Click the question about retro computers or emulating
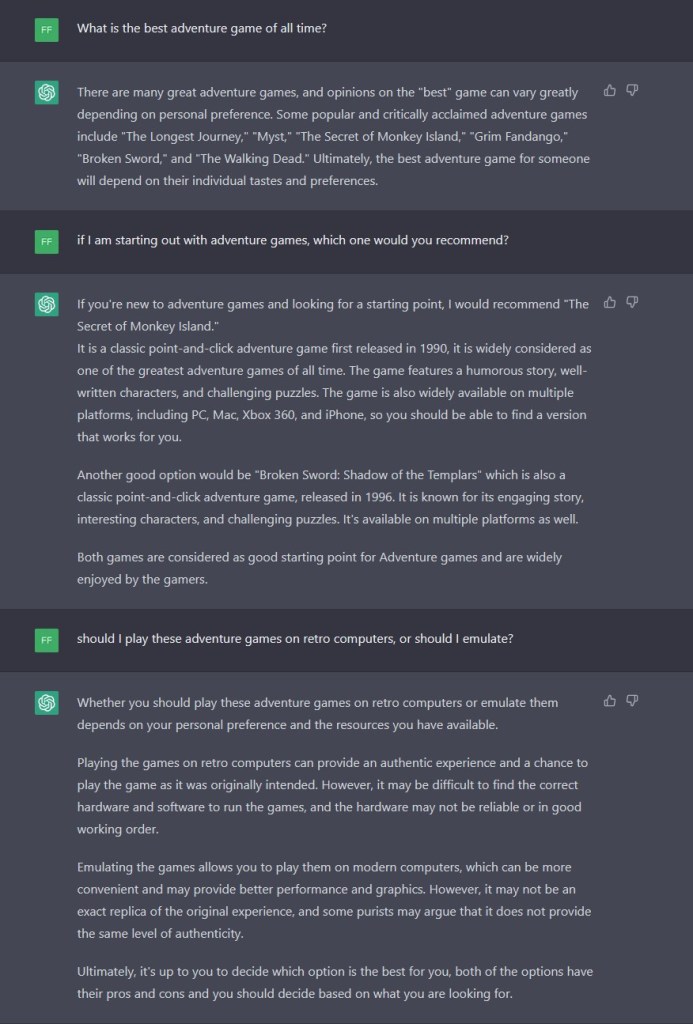This screenshot has width=693, height=1024. 295,639
